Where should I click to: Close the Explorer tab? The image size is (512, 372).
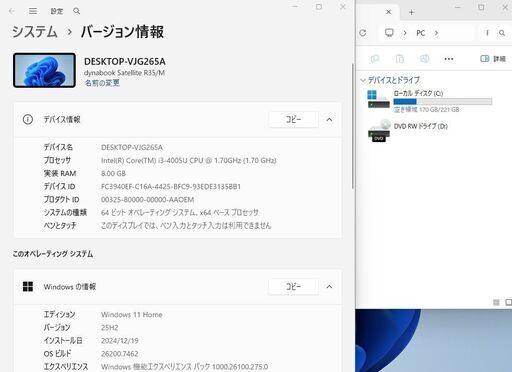click(x=389, y=12)
